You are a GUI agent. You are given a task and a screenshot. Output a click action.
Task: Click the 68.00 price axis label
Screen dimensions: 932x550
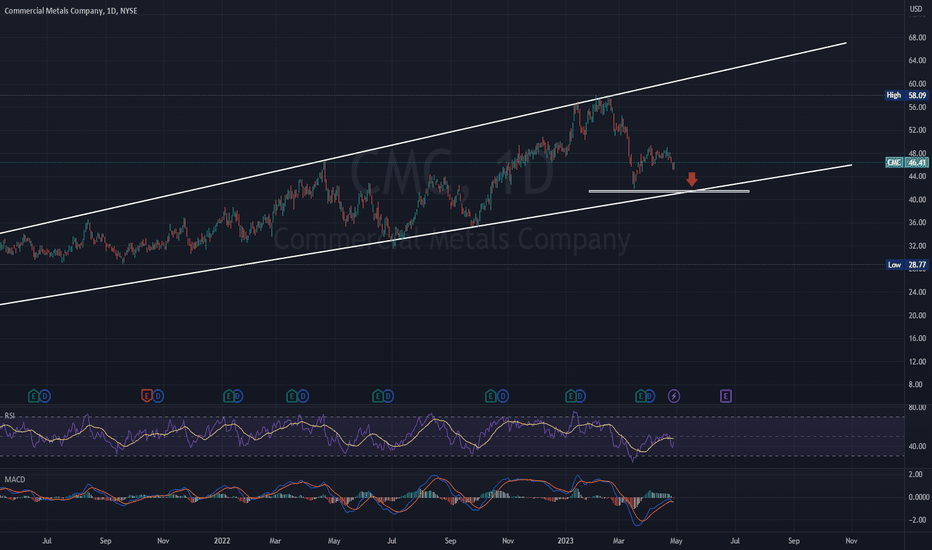pyautogui.click(x=917, y=37)
